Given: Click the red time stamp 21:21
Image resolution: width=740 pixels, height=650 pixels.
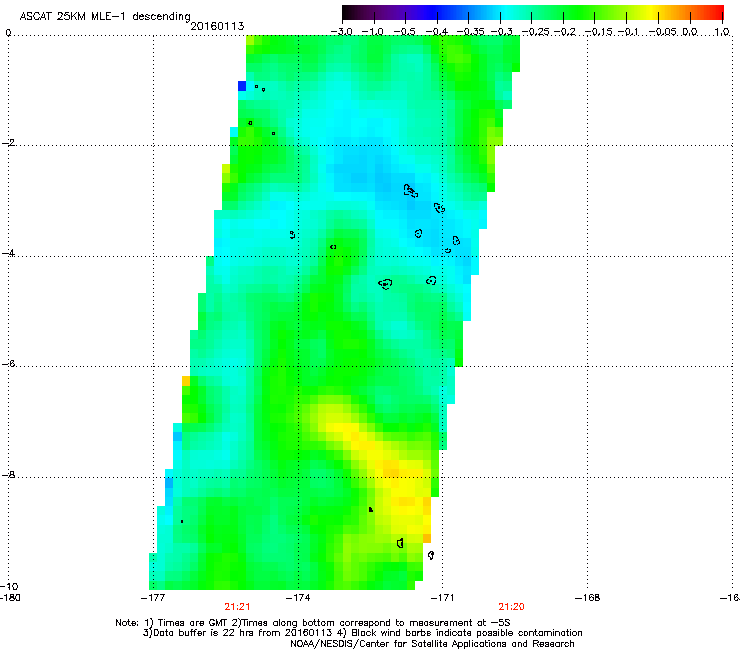Looking at the screenshot, I should 237,607.
